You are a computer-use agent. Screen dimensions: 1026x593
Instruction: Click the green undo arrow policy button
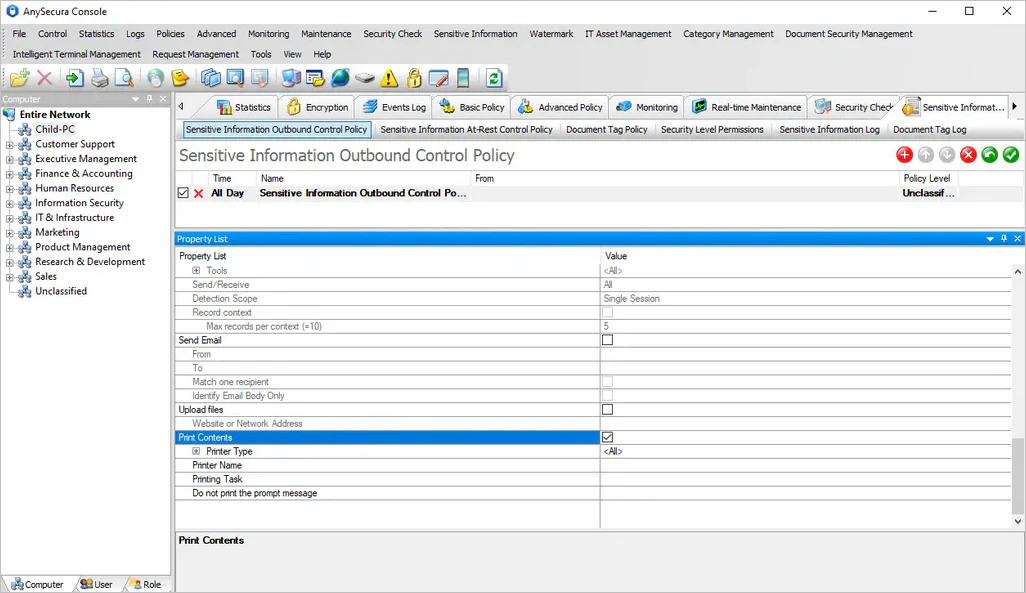coord(989,155)
